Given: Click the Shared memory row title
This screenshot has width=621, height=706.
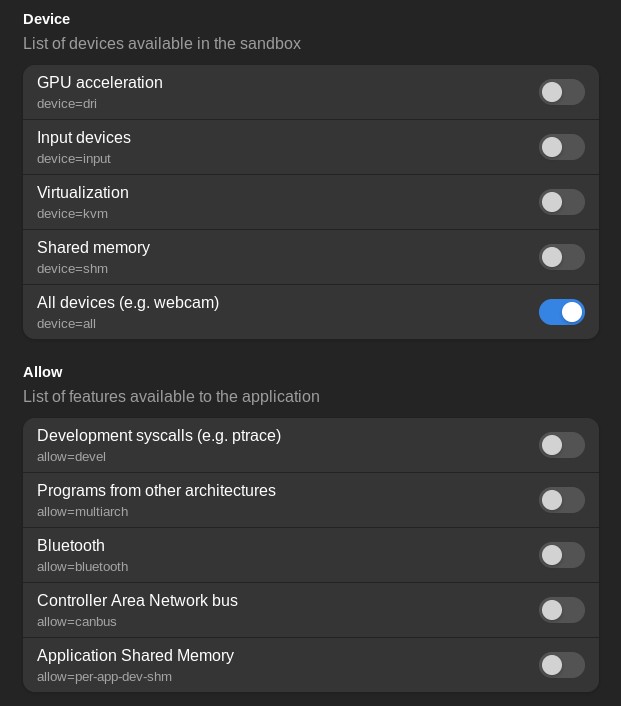Looking at the screenshot, I should (93, 248).
